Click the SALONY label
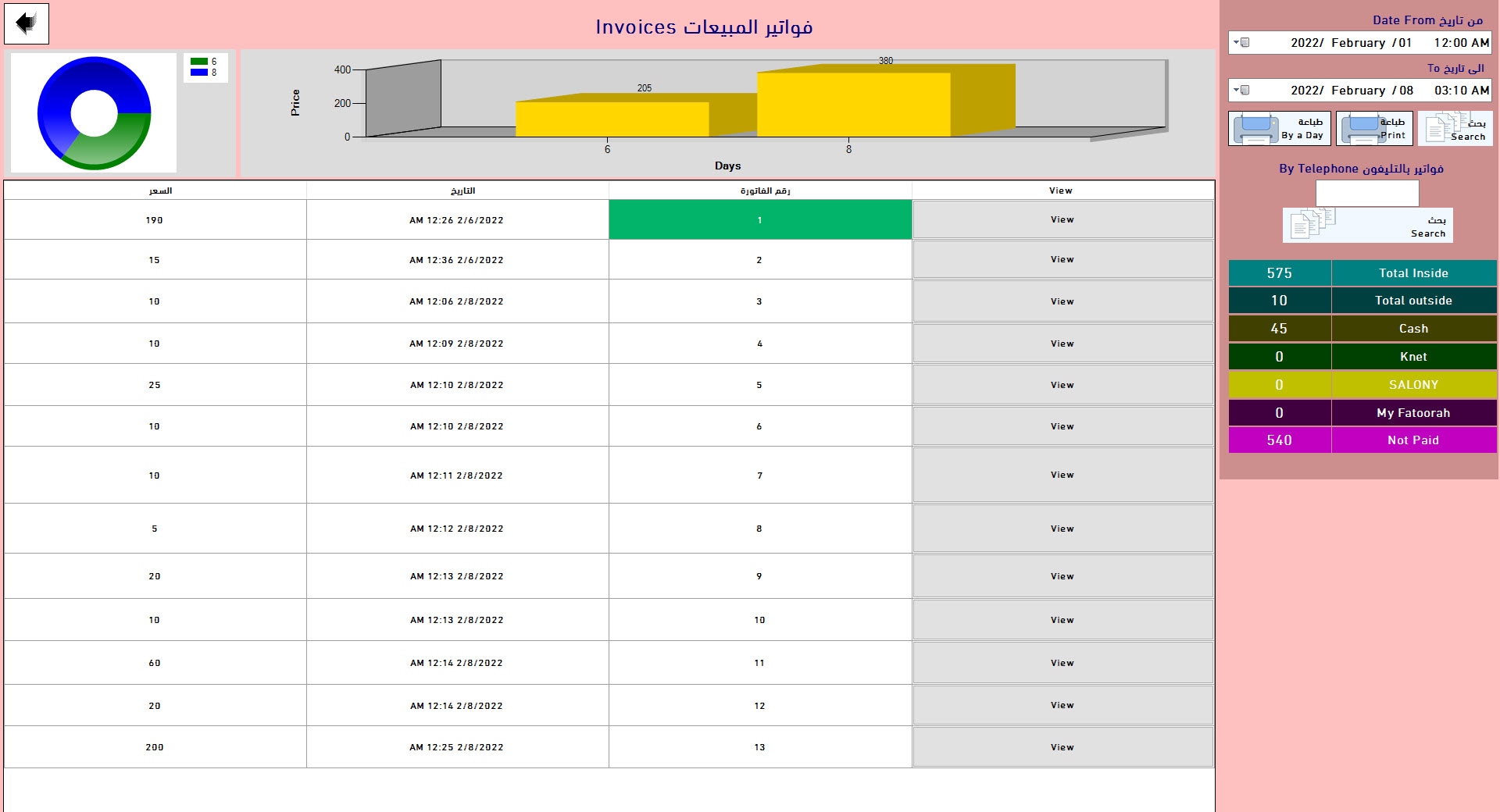Screen dimensions: 1500x812 (x=1413, y=385)
